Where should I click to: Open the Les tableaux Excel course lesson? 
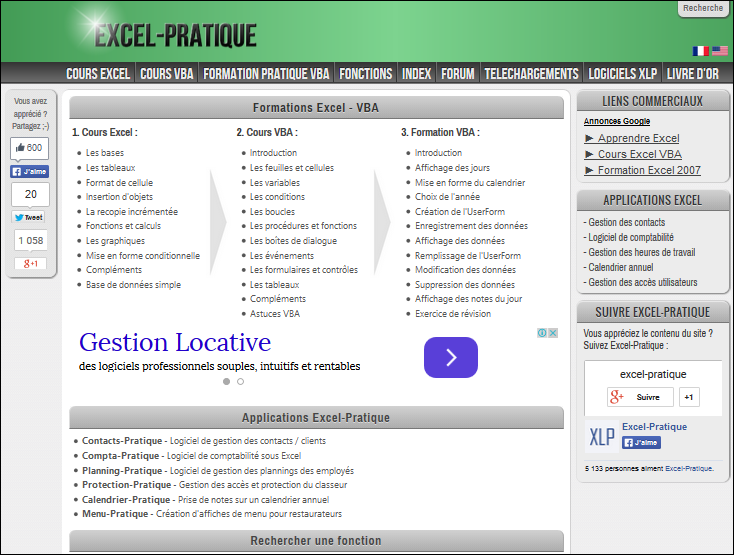point(110,168)
